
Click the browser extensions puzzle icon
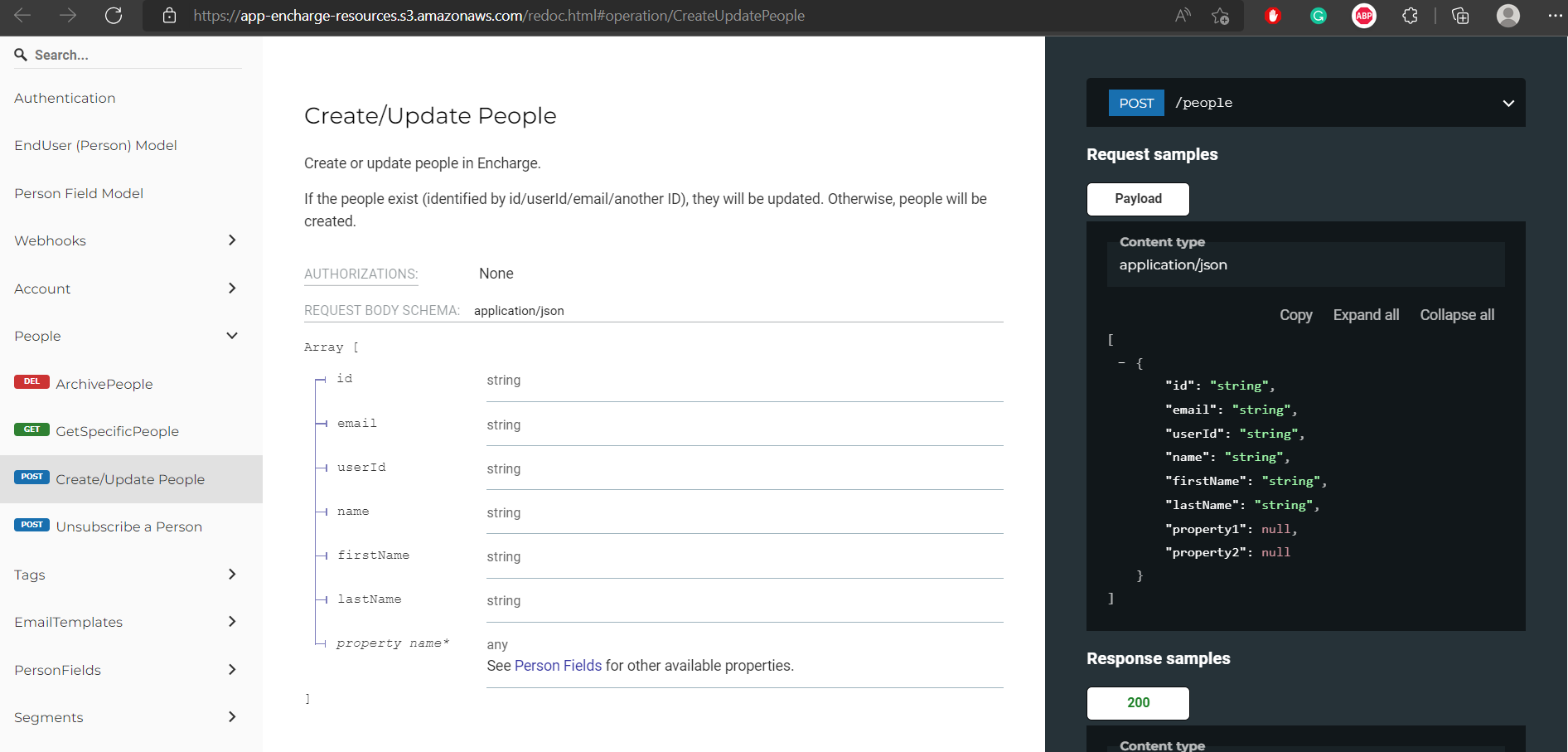[1410, 16]
